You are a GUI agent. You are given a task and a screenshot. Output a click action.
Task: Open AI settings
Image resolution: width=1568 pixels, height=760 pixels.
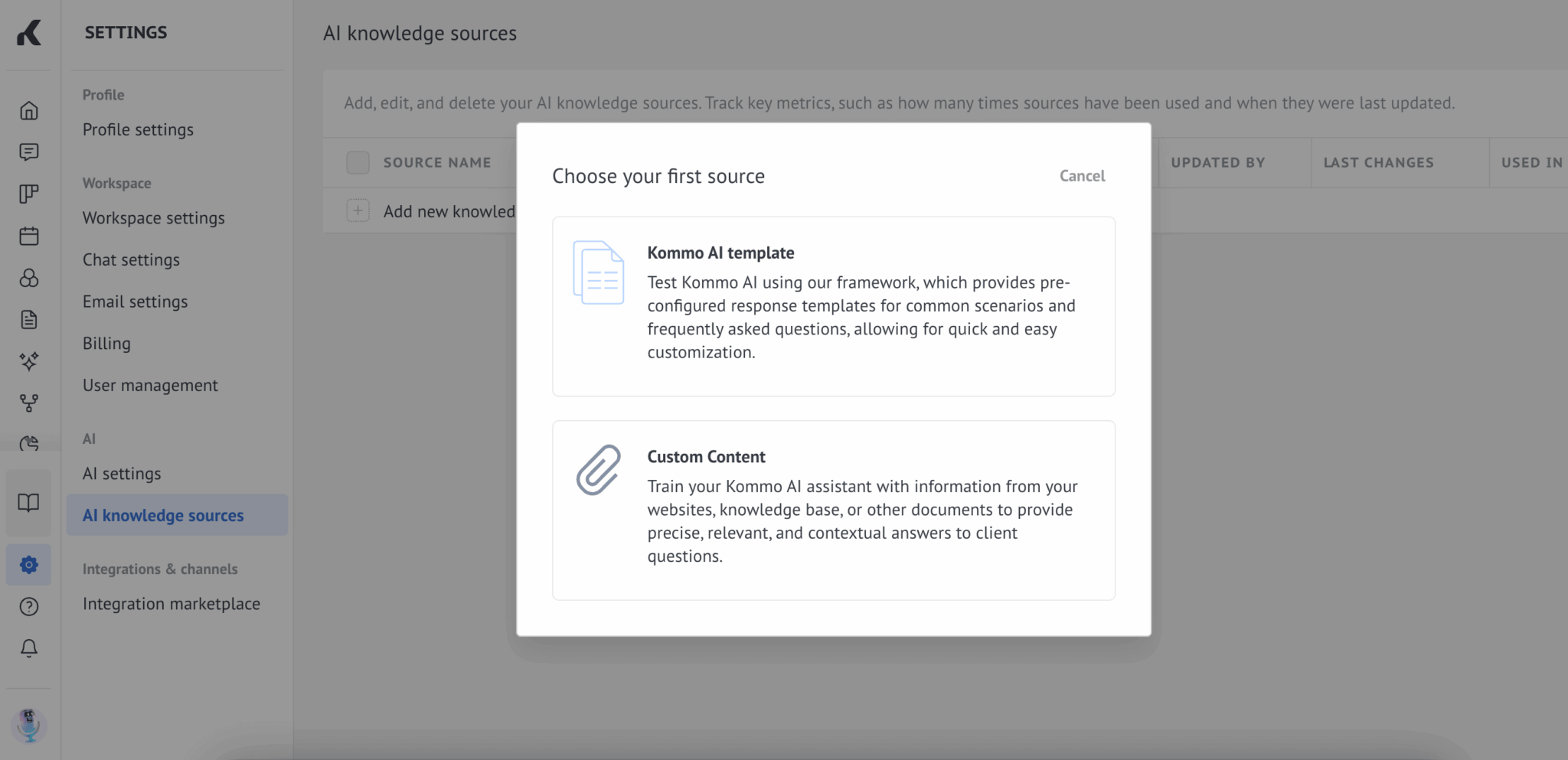coord(122,474)
